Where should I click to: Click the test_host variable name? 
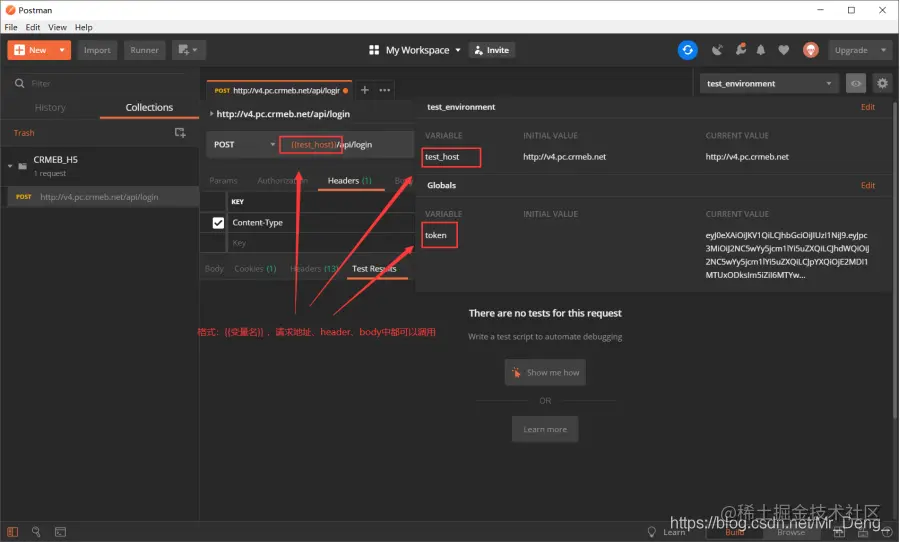click(x=442, y=157)
